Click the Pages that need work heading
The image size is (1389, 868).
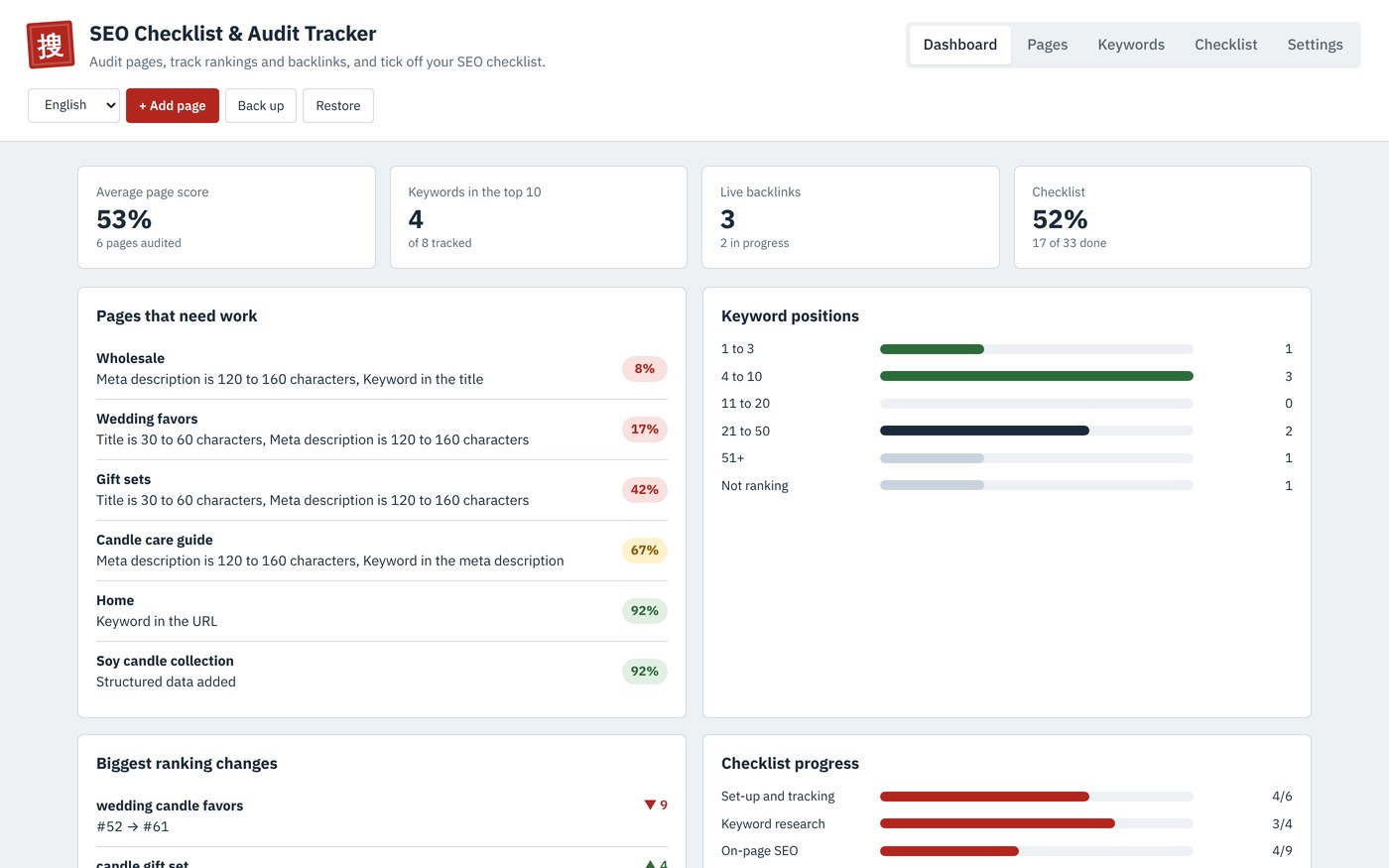tap(177, 315)
